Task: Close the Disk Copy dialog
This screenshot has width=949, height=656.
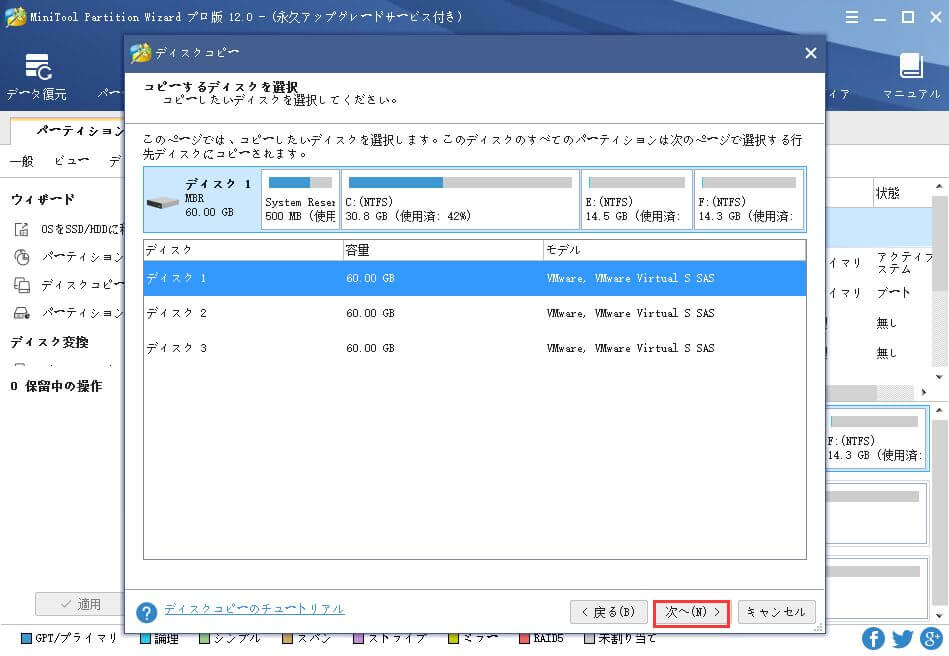Action: 810,53
